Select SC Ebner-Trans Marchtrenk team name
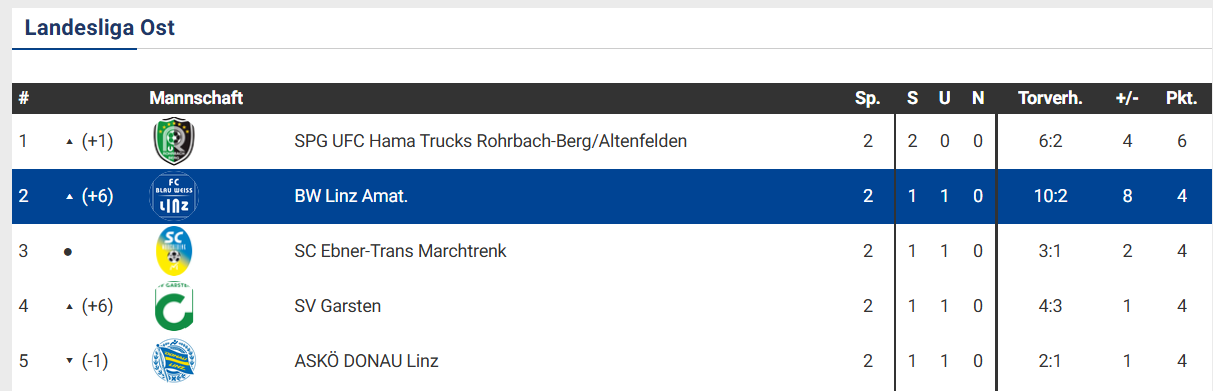The height and width of the screenshot is (391, 1213). pyautogui.click(x=401, y=251)
